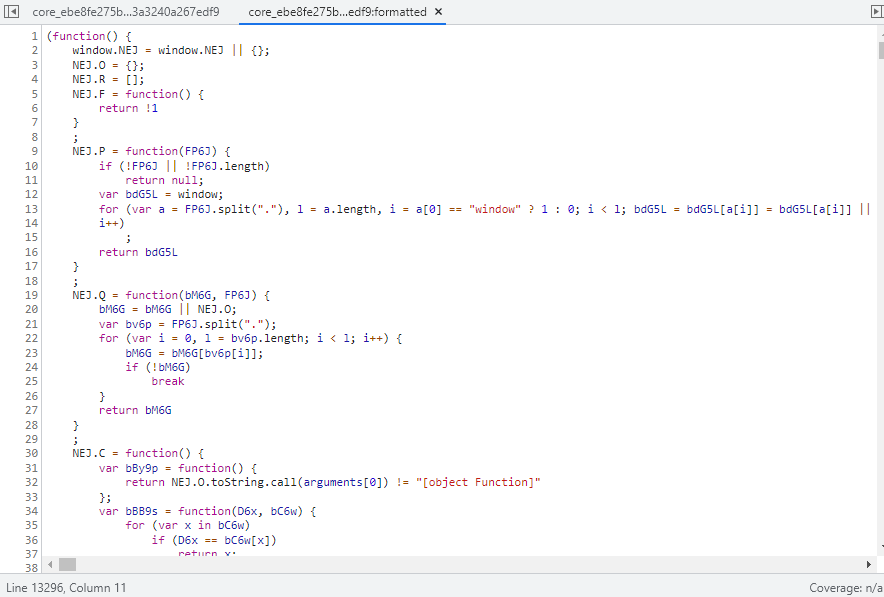Click the horizontal scrollbar right arrow
884x597 pixels.
tap(868, 564)
